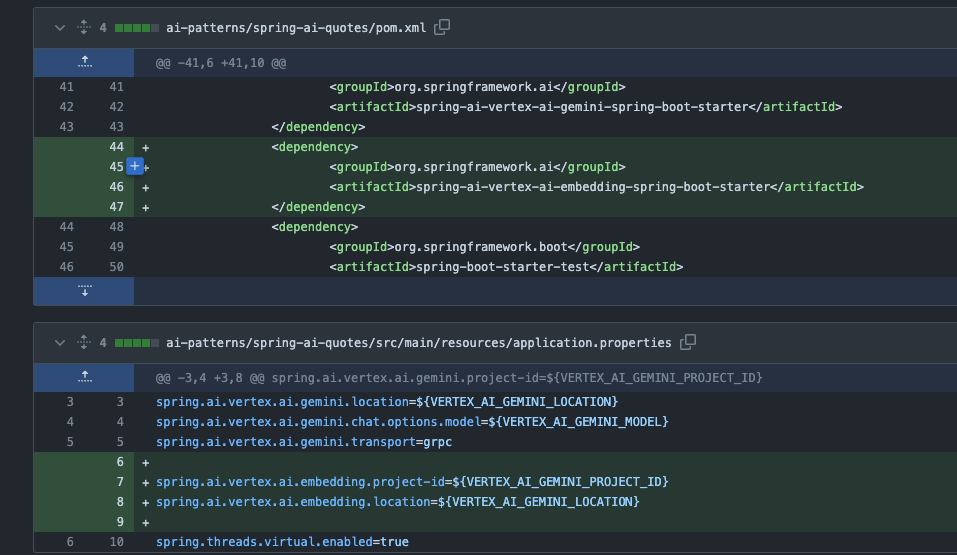Copy the application.properties file path
957x555 pixels.
click(688, 342)
